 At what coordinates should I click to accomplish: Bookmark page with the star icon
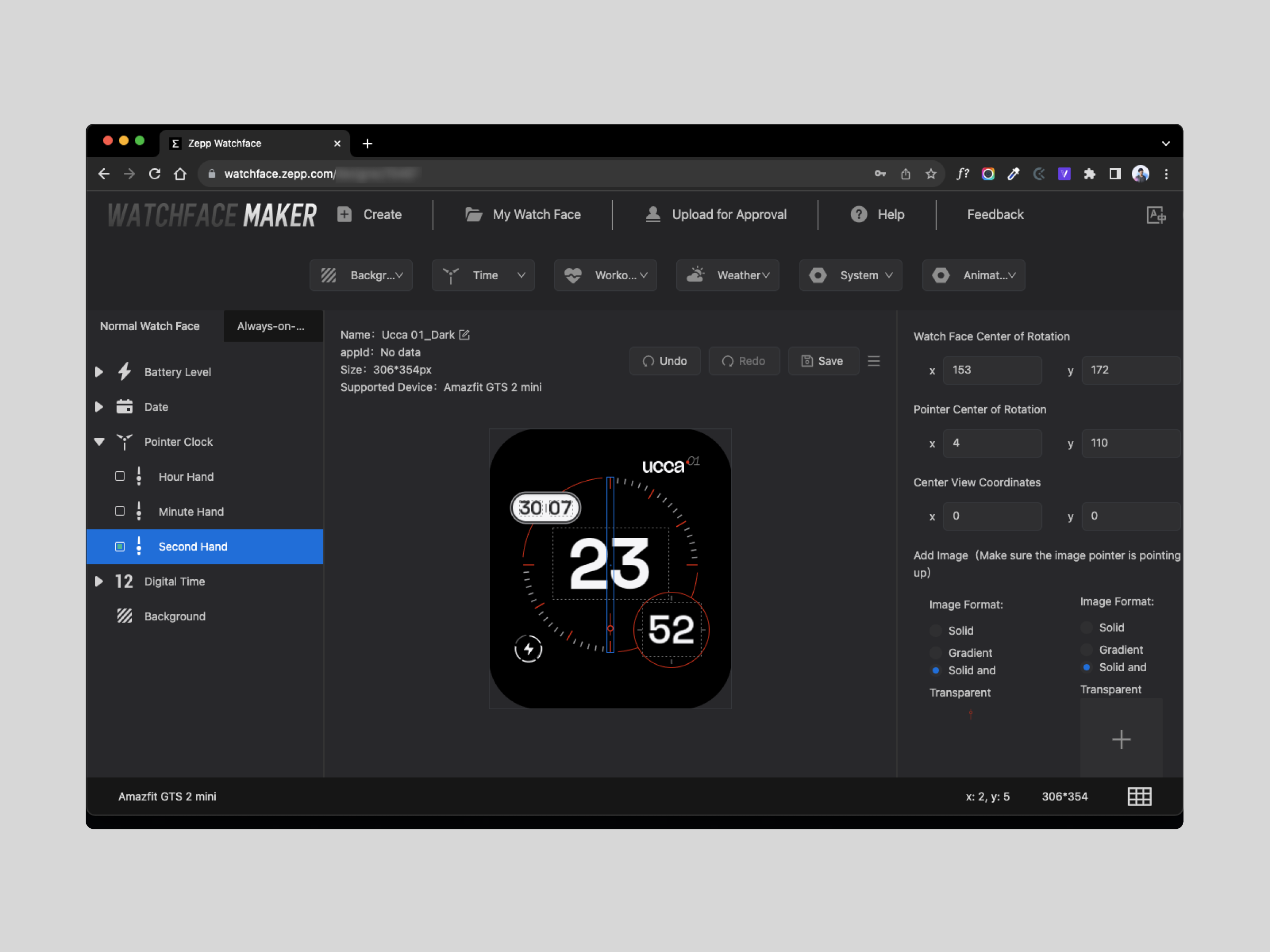(931, 174)
